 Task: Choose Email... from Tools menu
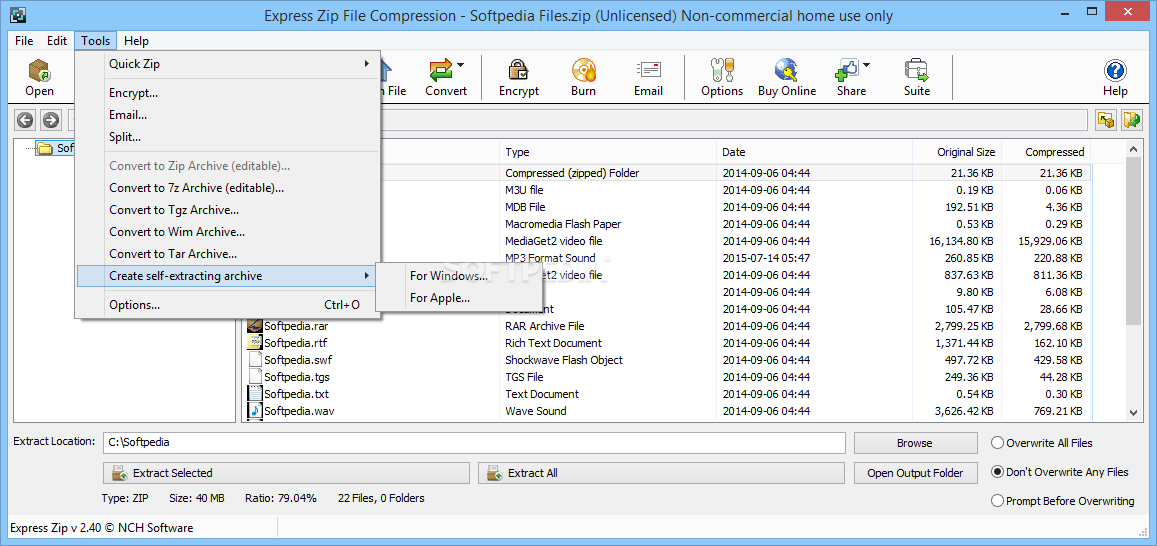point(228,115)
